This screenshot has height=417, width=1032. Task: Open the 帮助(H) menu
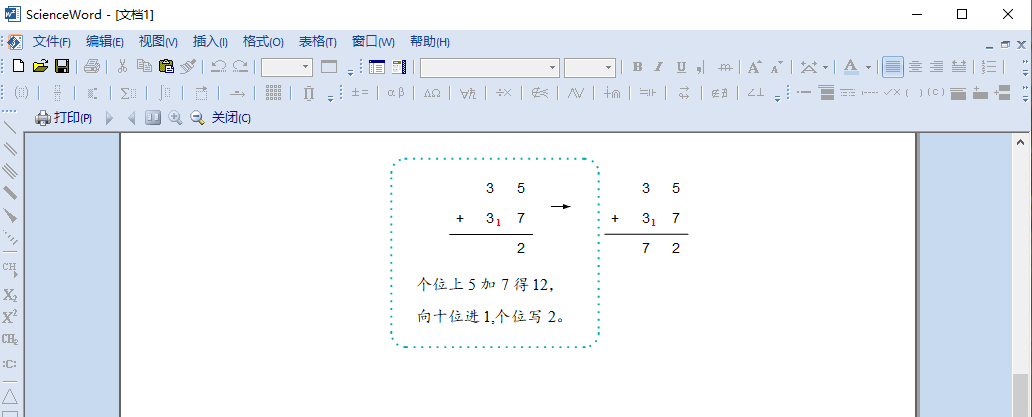pos(430,41)
